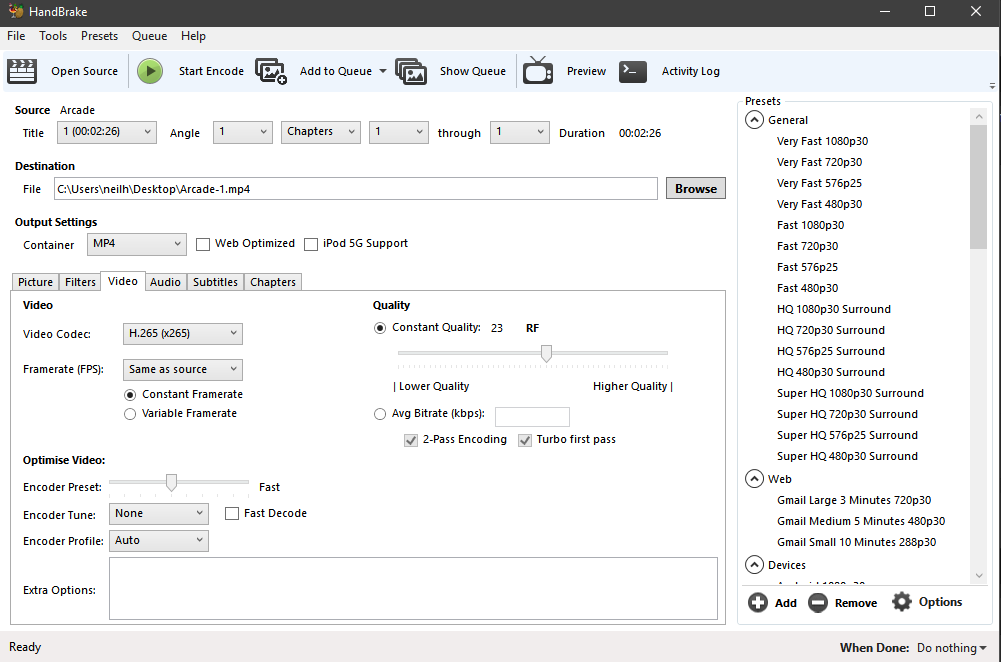Enable Fast Decode checkbox
1001x662 pixels.
point(232,513)
